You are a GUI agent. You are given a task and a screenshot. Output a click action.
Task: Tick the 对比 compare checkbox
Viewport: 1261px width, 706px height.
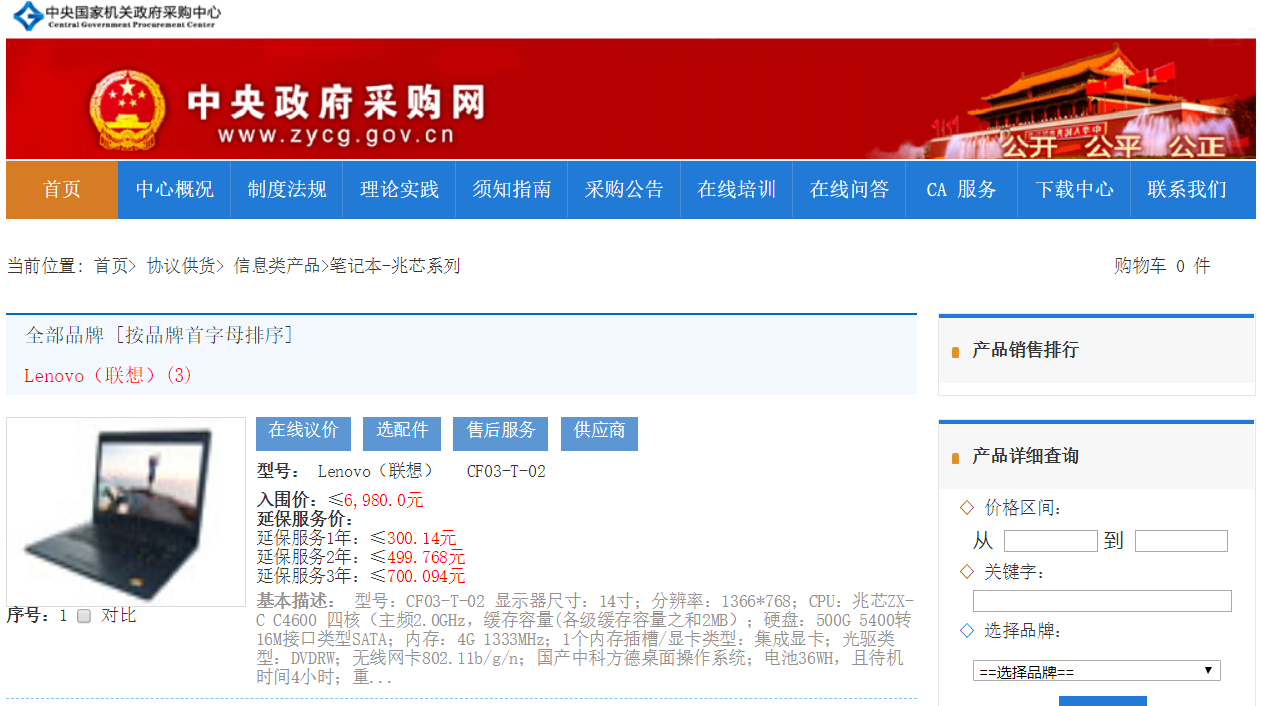click(x=84, y=616)
